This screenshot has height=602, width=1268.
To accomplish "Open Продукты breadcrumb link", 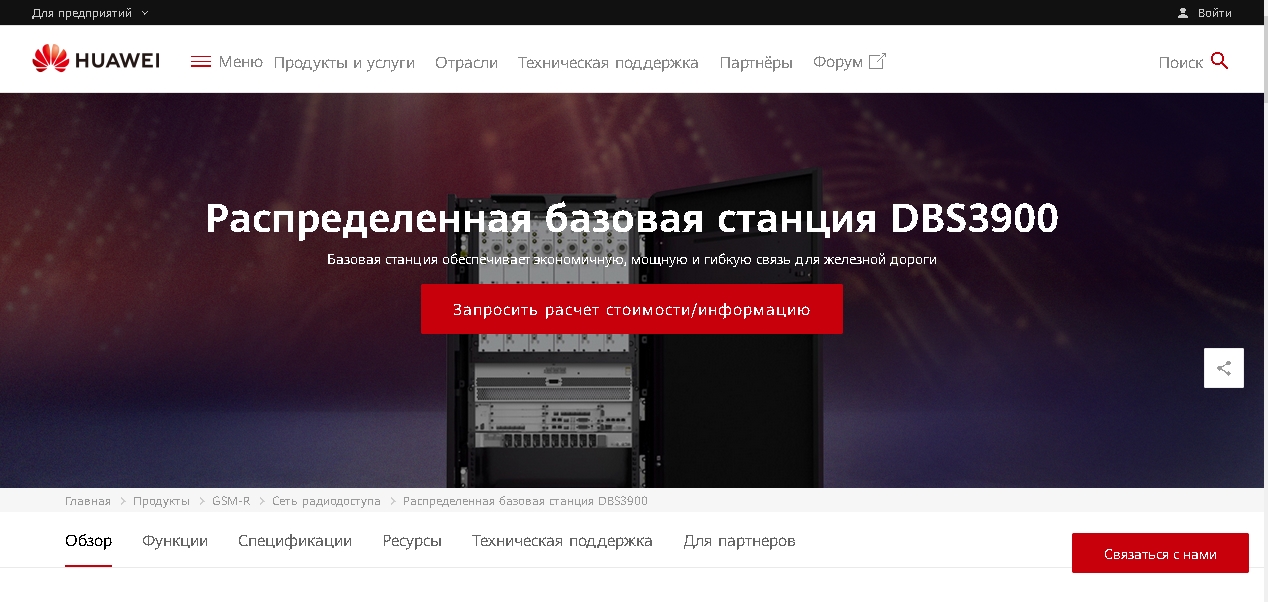I will click(161, 501).
